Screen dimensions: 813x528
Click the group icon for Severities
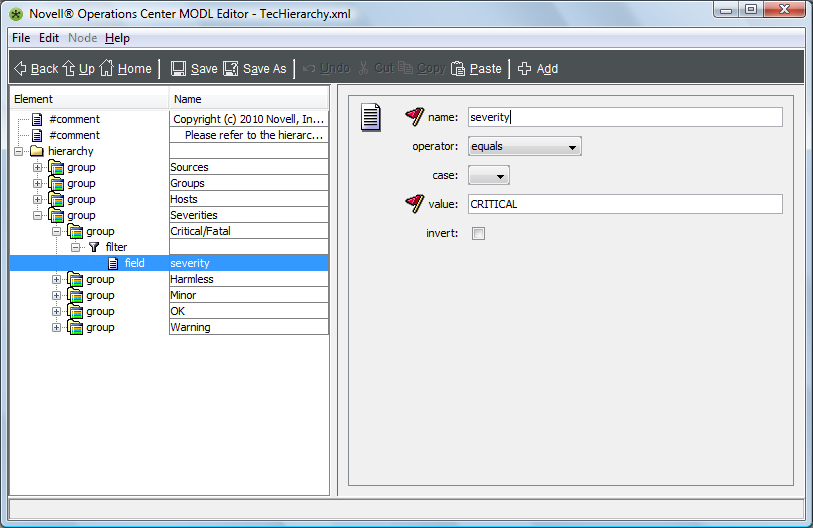(x=56, y=215)
